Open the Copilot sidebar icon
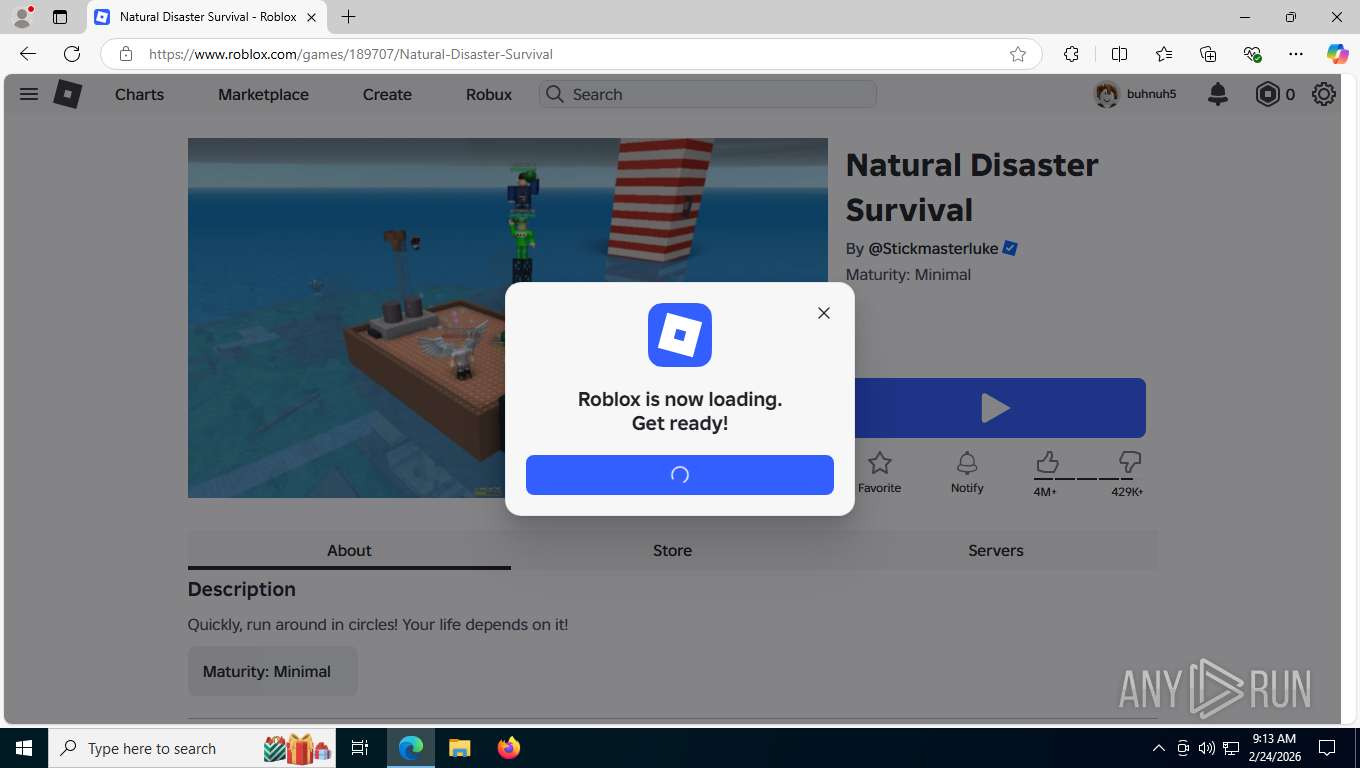1360x768 pixels. click(x=1337, y=54)
